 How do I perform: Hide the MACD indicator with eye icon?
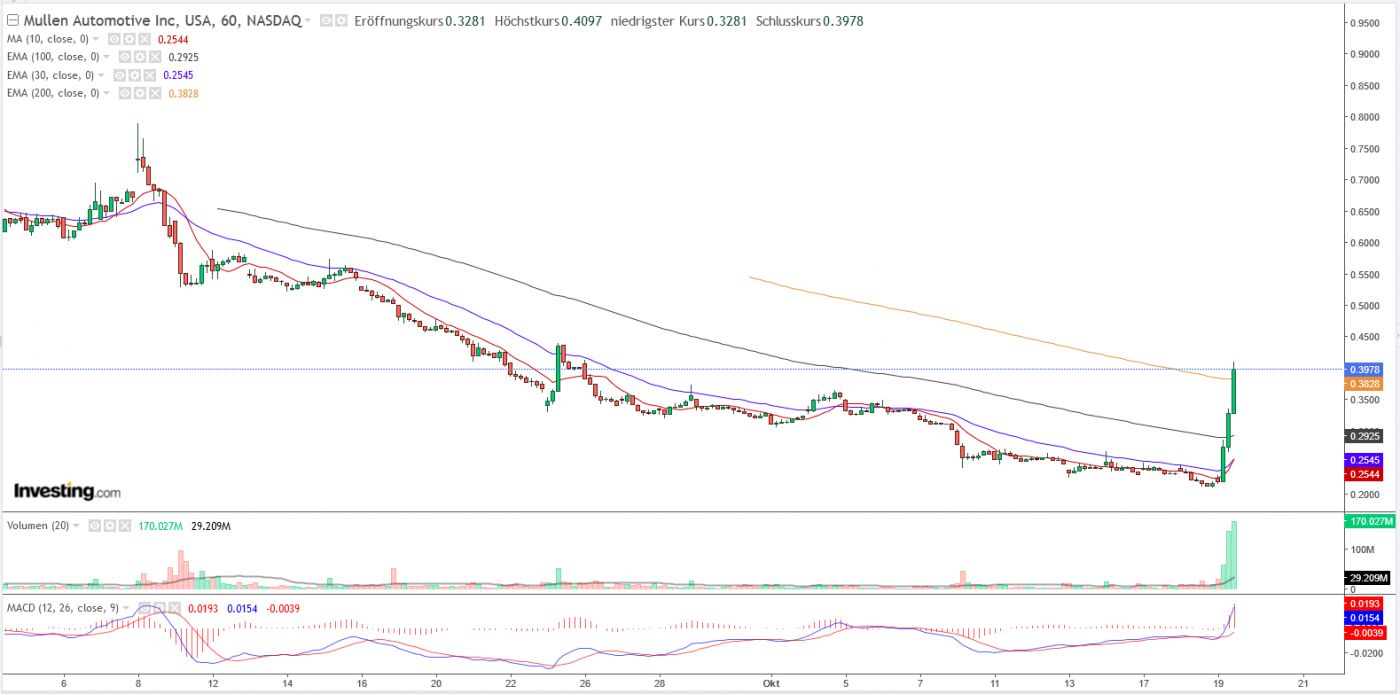[144, 608]
